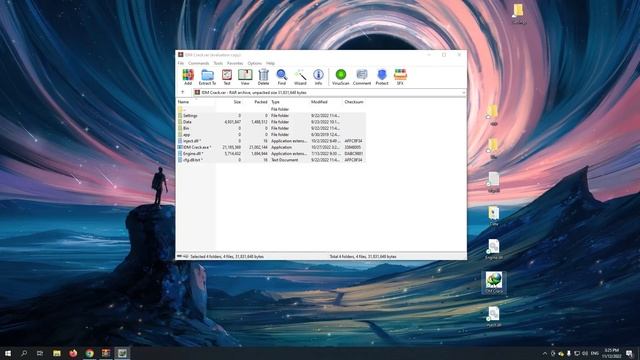This screenshot has height=360, width=640.
Task: Select the Engine.dll file row
Action: [x=271, y=153]
